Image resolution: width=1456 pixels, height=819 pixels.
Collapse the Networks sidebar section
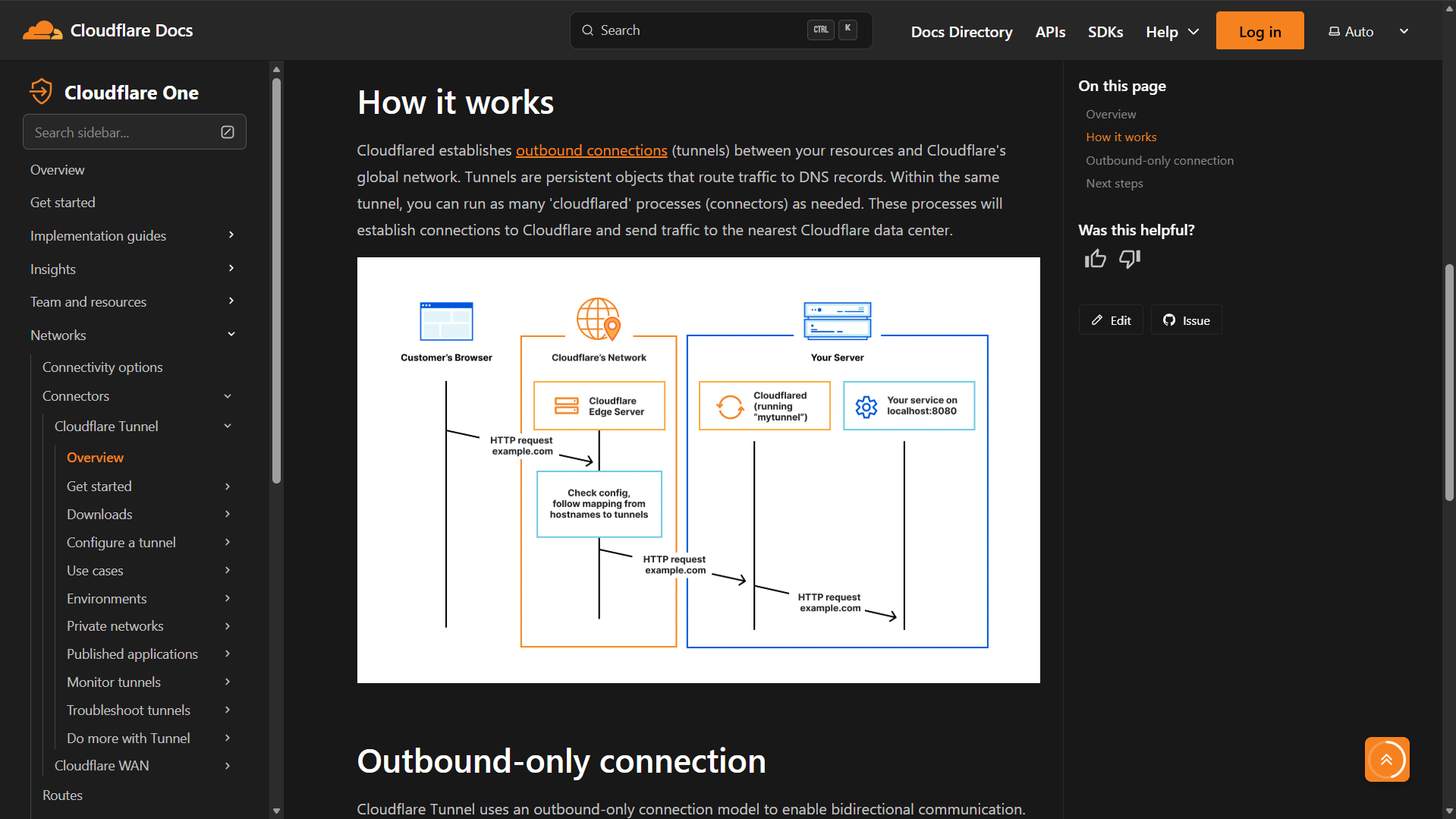(231, 335)
